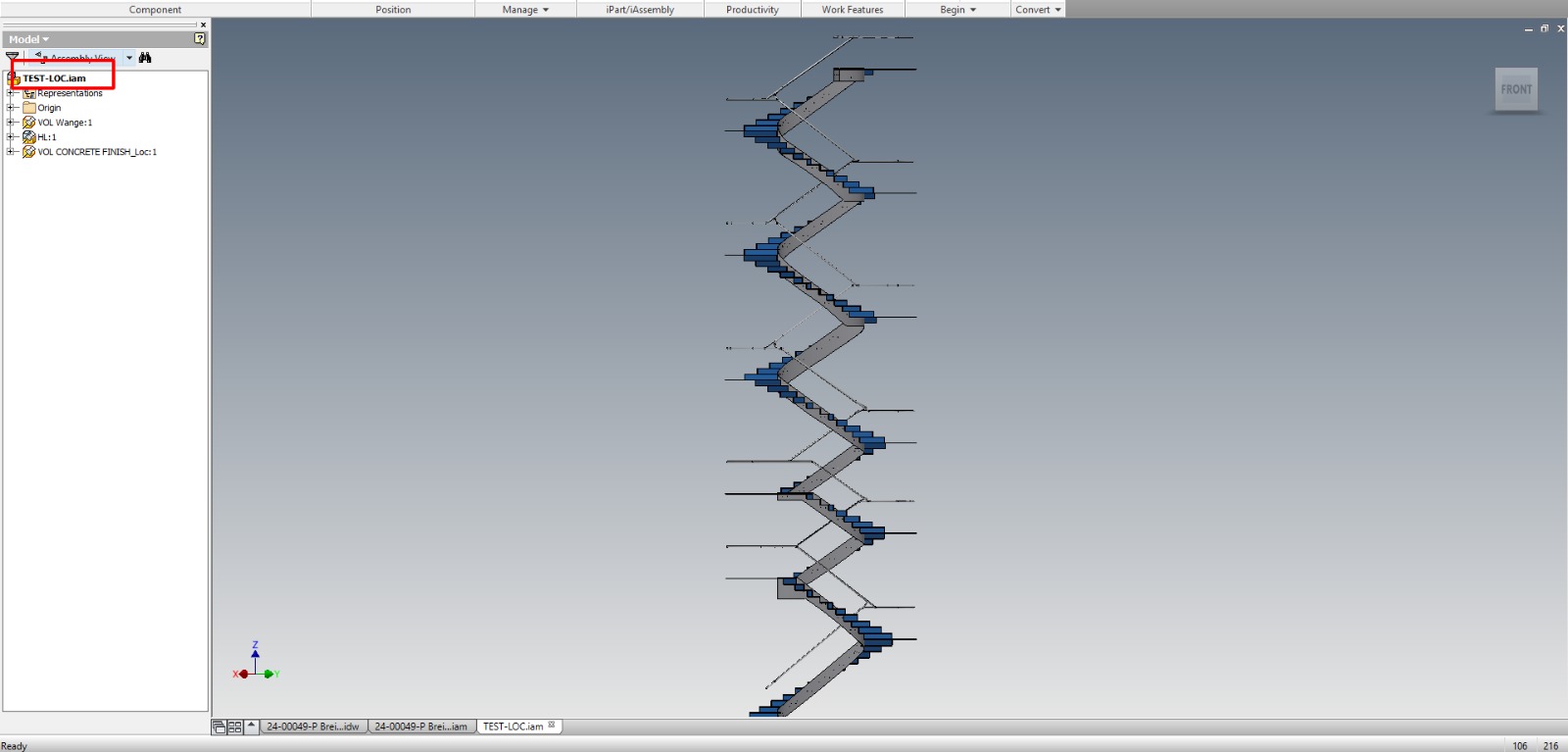Click the XYZ axis triad indicator
The width and height of the screenshot is (1568, 752).
[x=256, y=662]
